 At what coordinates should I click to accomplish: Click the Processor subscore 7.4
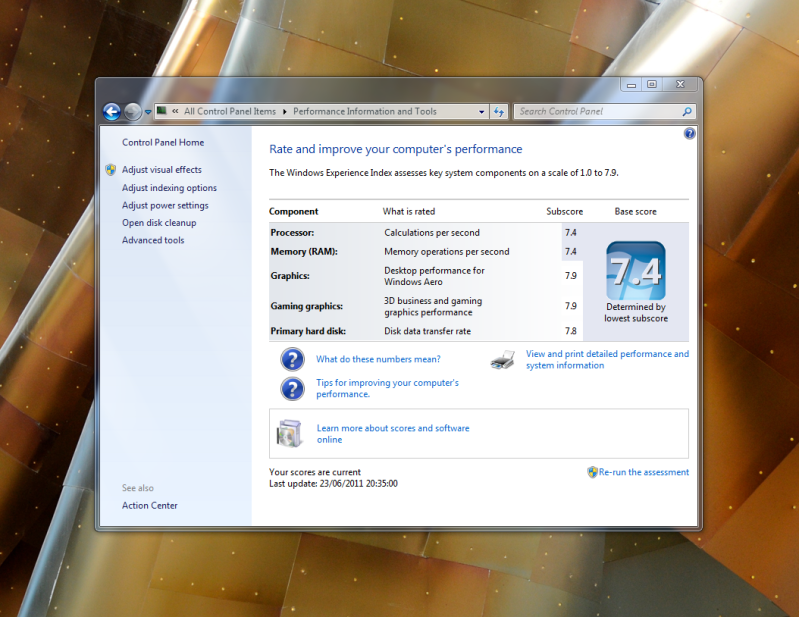point(571,233)
